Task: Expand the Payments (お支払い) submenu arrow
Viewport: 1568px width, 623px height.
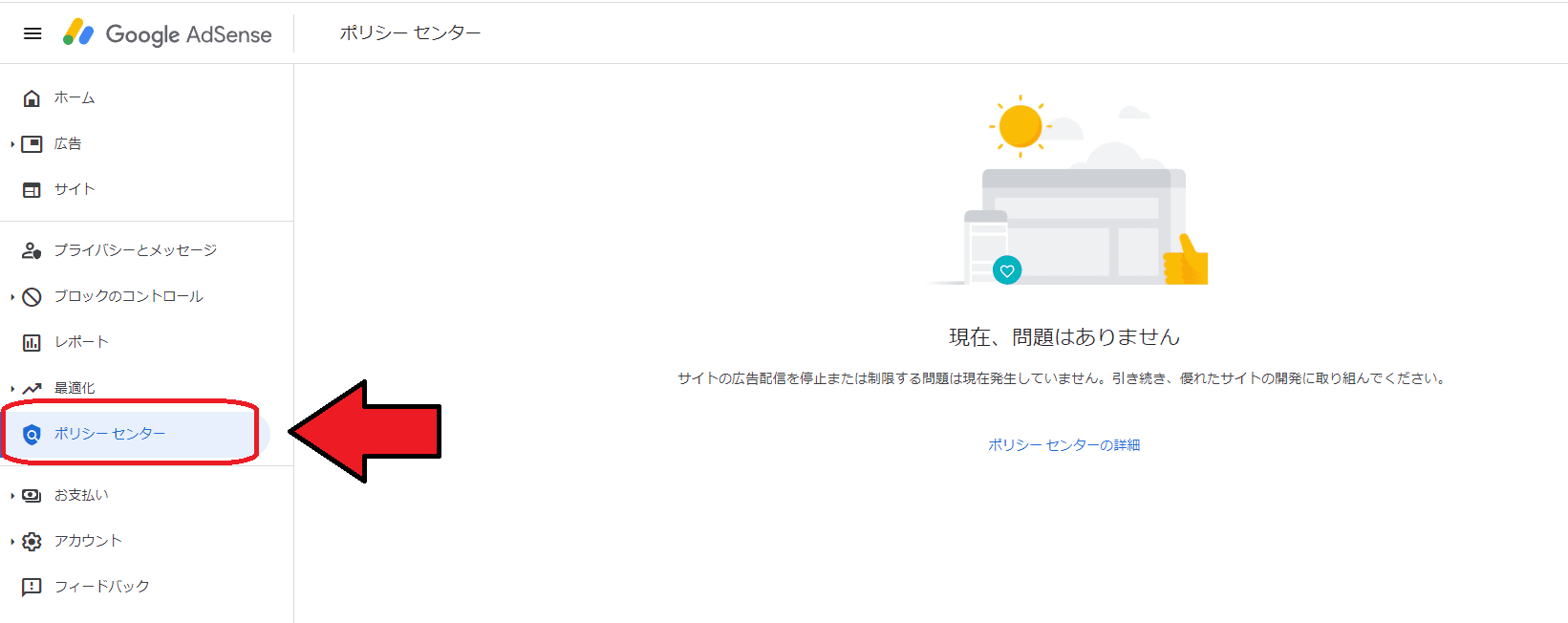Action: [12, 496]
